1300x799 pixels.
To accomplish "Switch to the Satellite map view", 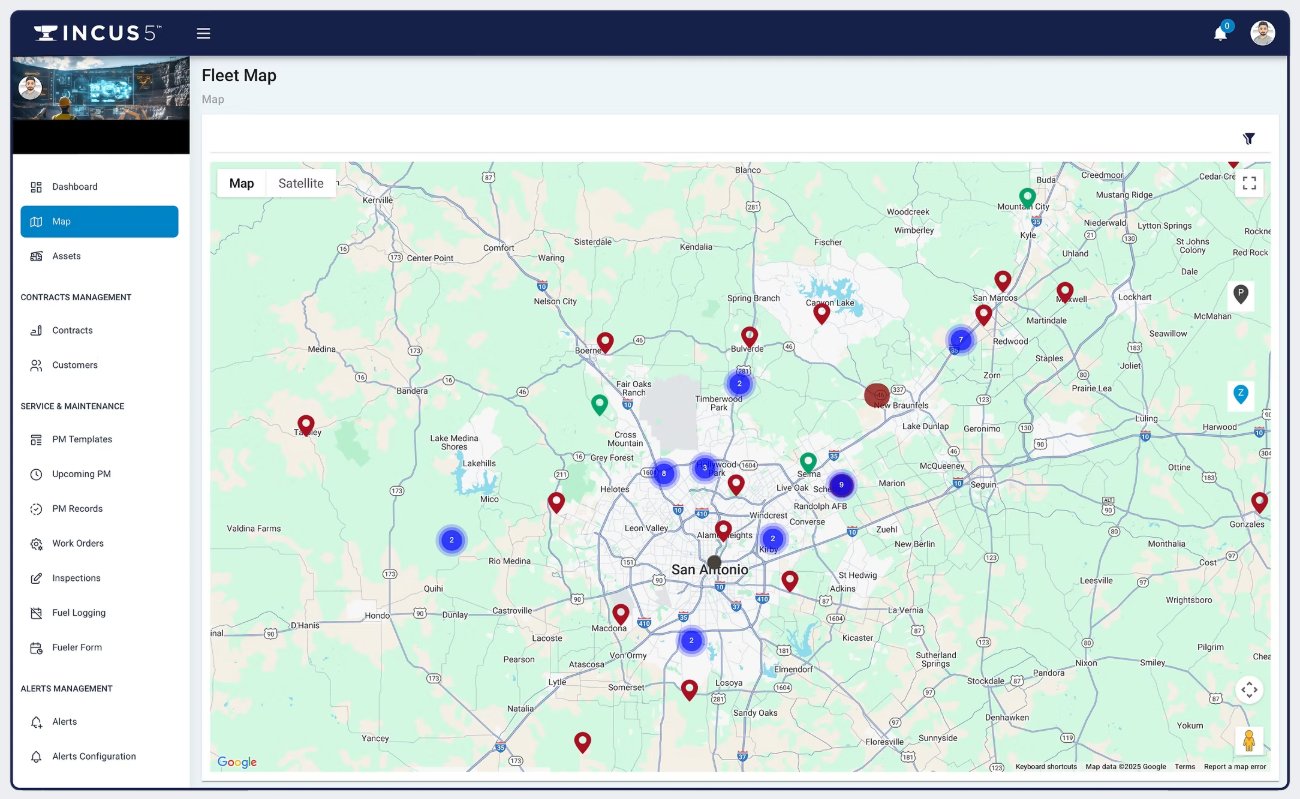I will [302, 183].
